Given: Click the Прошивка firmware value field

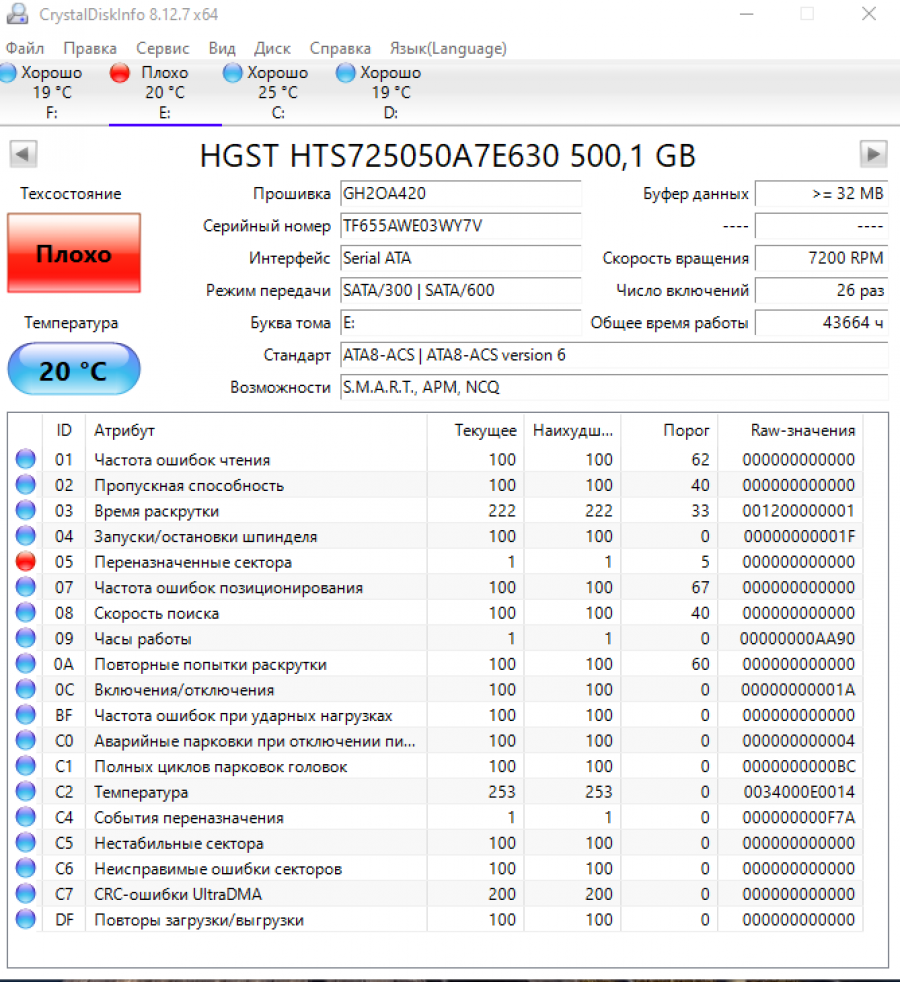Looking at the screenshot, I should click(460, 193).
